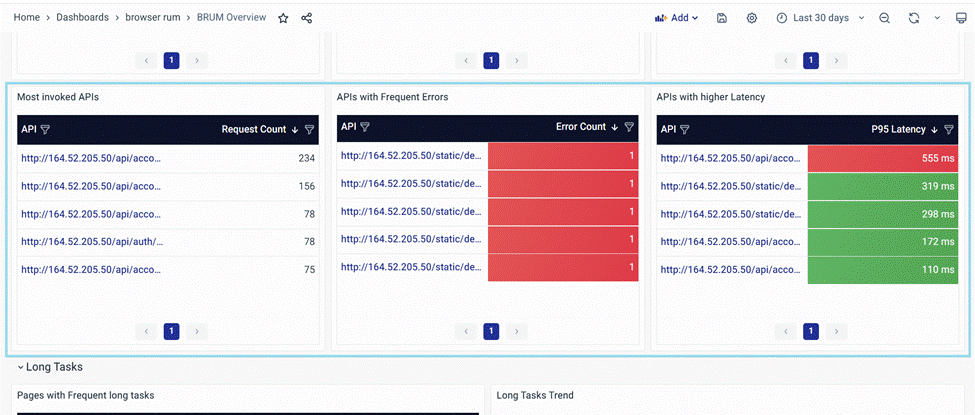The width and height of the screenshot is (975, 415).
Task: Filter the P95 Latency column
Action: [x=949, y=130]
